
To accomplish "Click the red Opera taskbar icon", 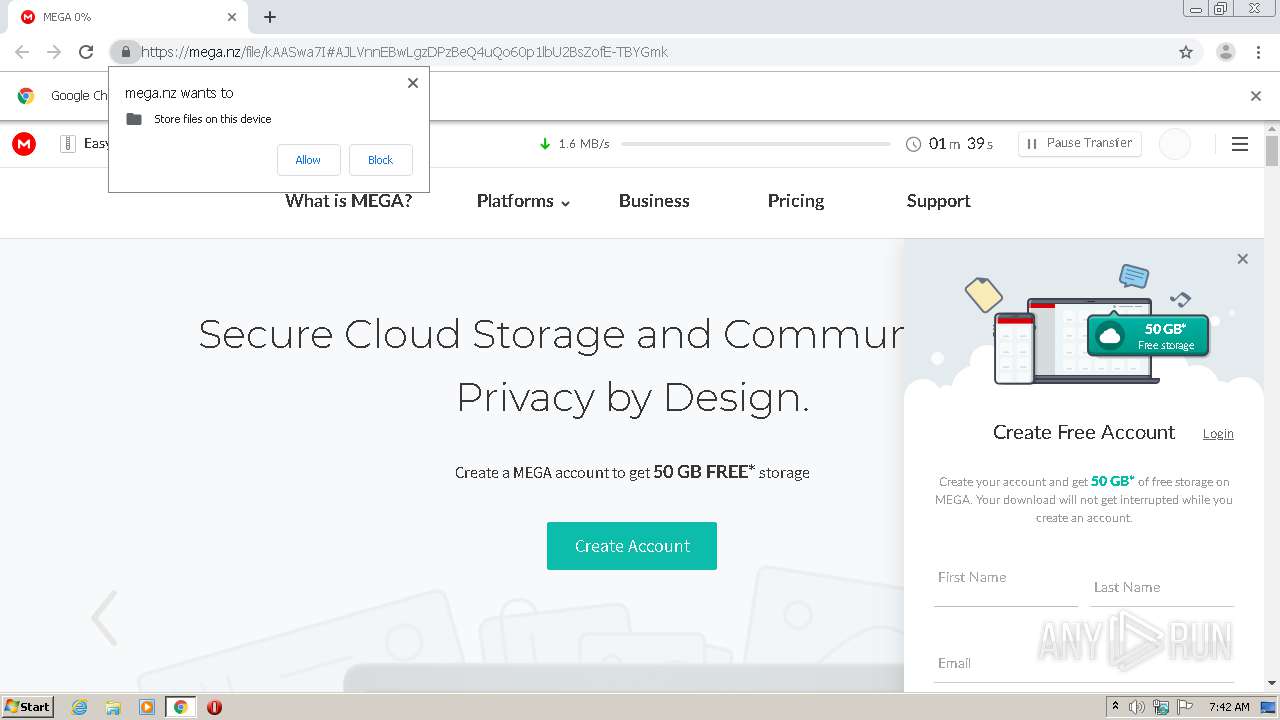I will coord(214,707).
